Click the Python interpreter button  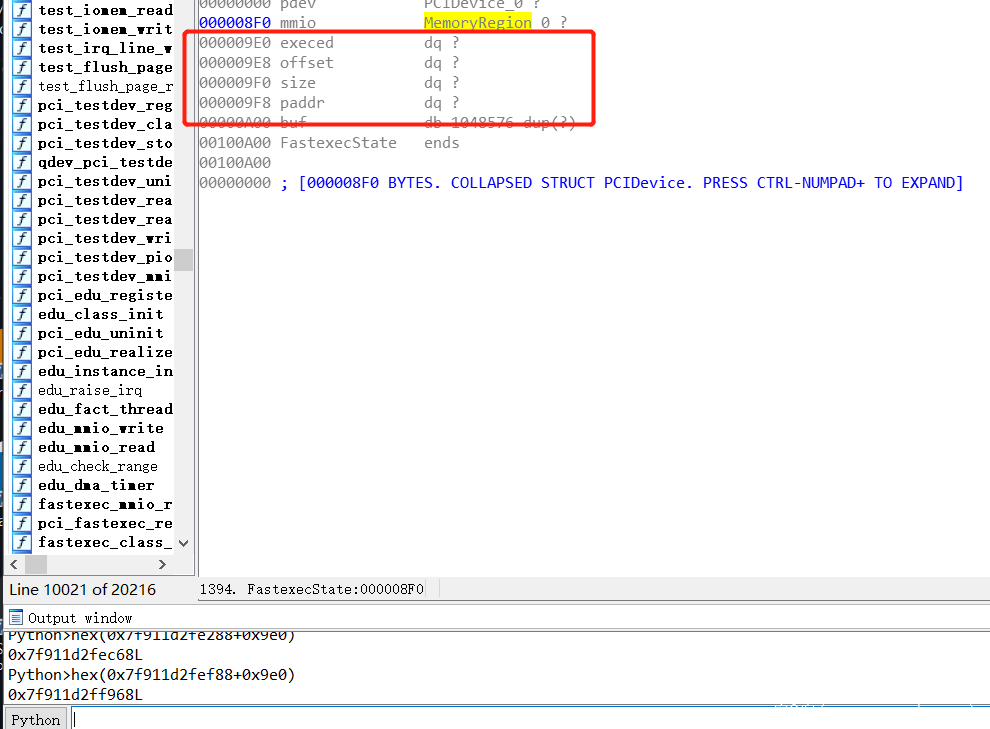(35, 719)
